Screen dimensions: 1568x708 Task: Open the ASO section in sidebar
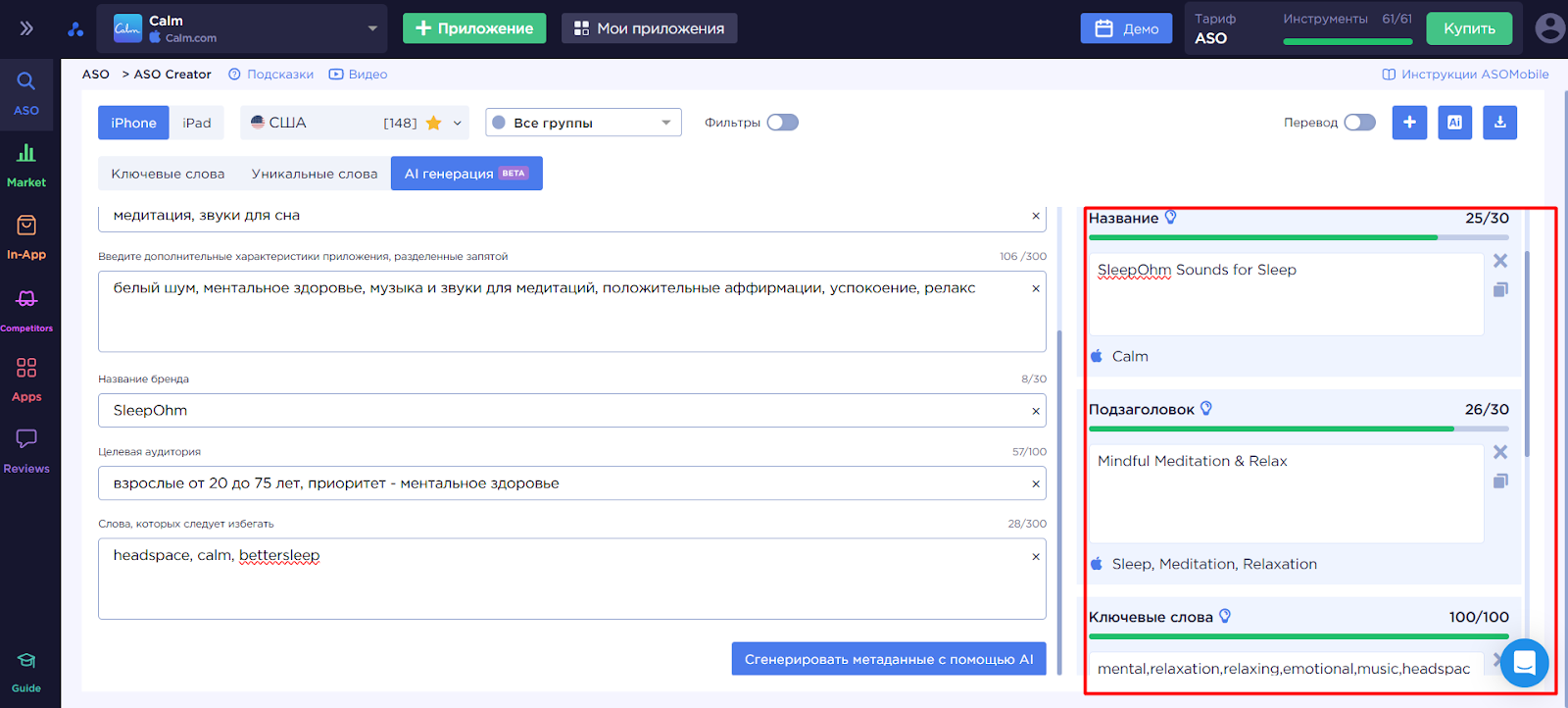pos(26,94)
